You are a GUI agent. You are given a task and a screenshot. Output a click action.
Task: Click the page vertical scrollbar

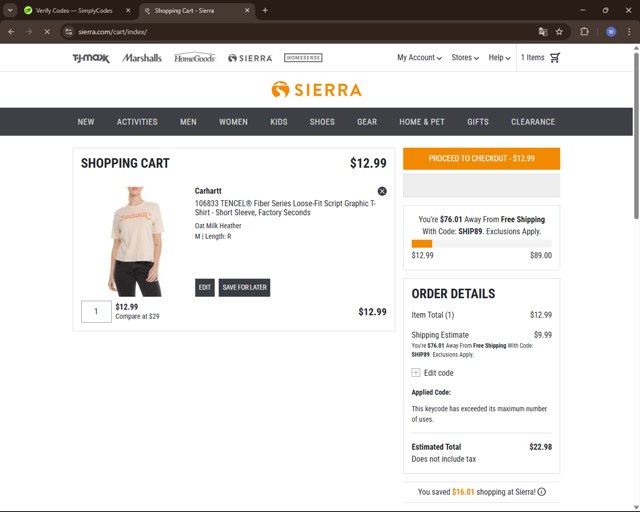pos(636,135)
